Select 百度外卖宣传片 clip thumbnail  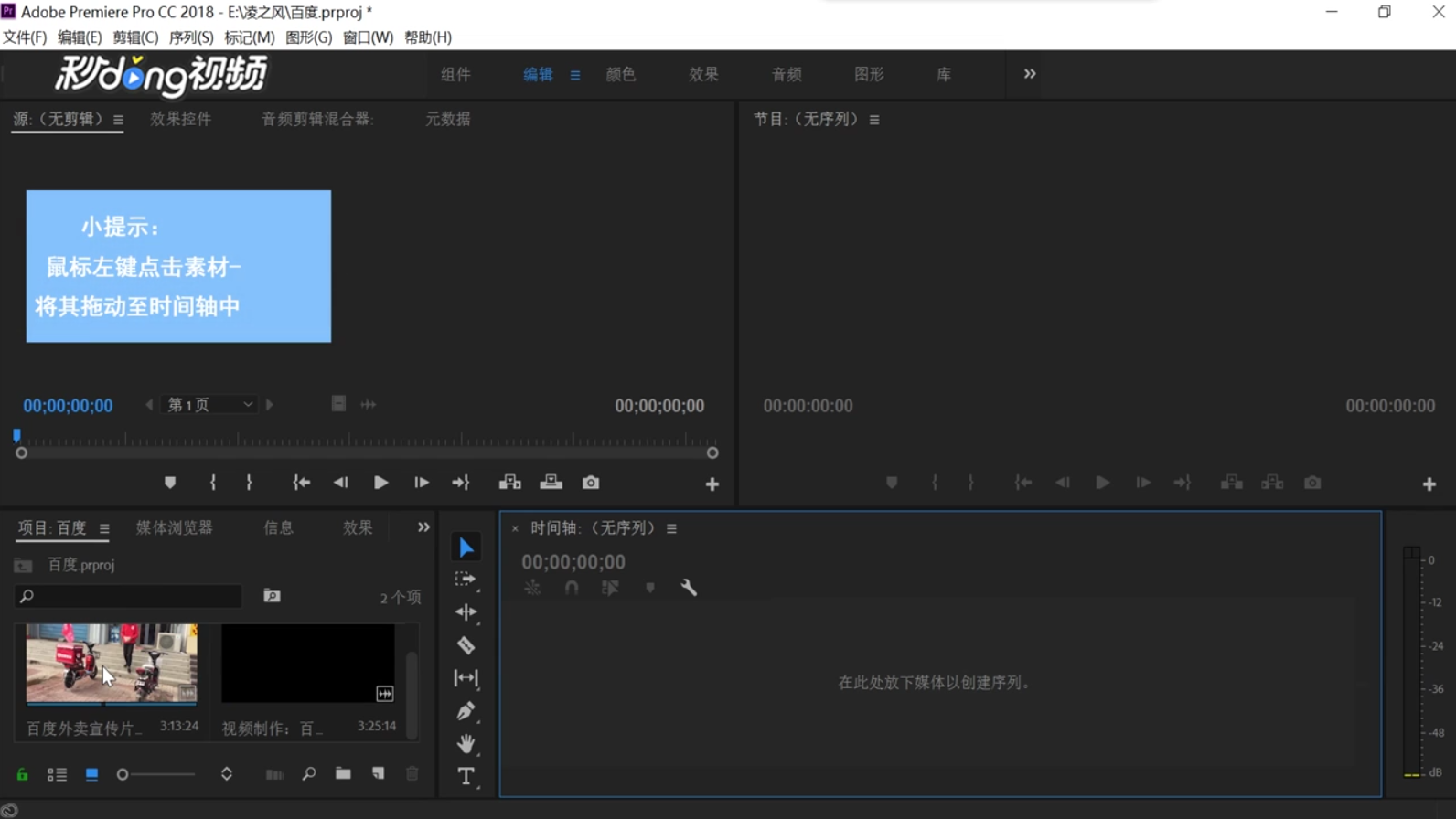pyautogui.click(x=112, y=665)
